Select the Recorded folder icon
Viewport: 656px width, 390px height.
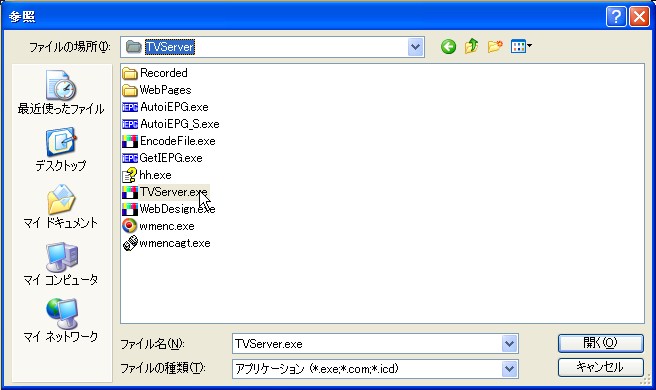click(130, 73)
